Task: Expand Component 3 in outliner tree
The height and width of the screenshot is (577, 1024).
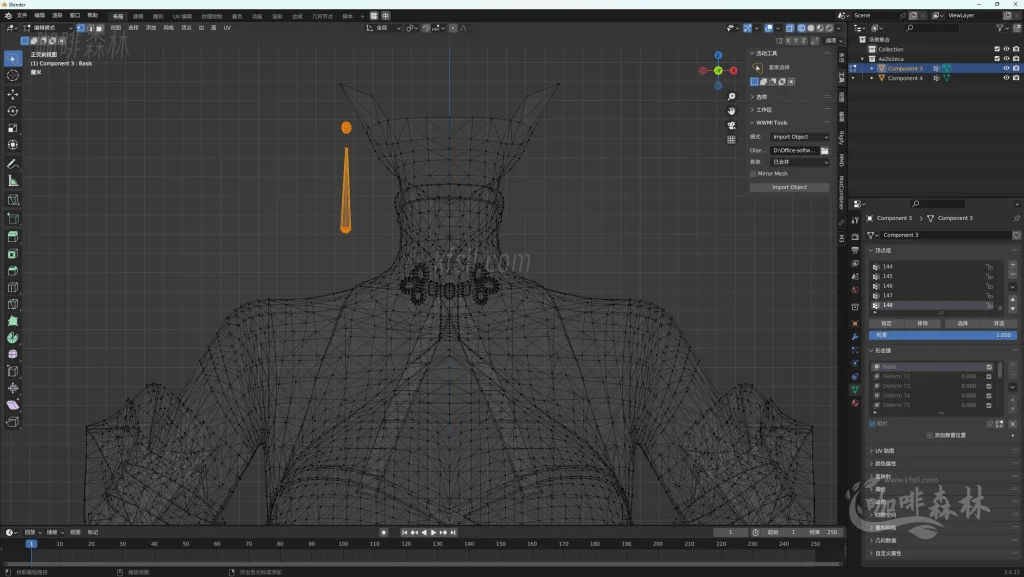Action: 872,69
